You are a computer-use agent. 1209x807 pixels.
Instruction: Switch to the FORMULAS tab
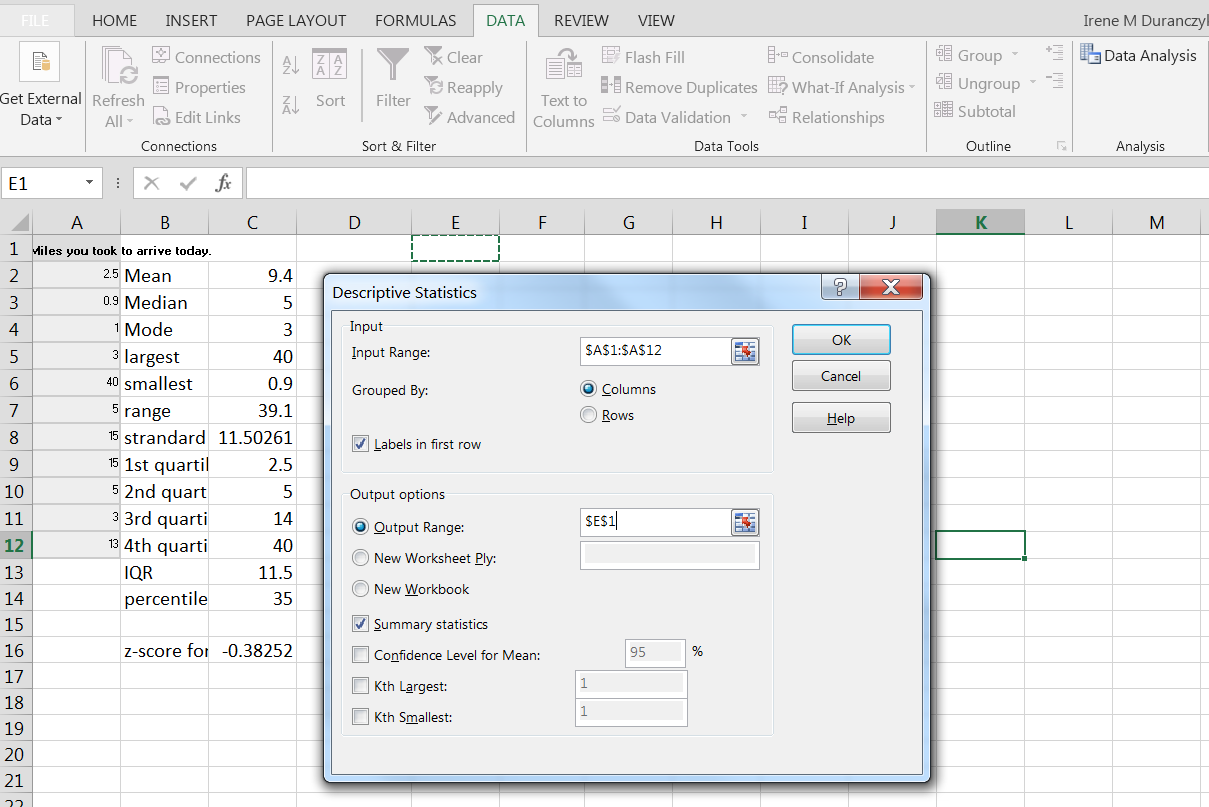[x=415, y=20]
